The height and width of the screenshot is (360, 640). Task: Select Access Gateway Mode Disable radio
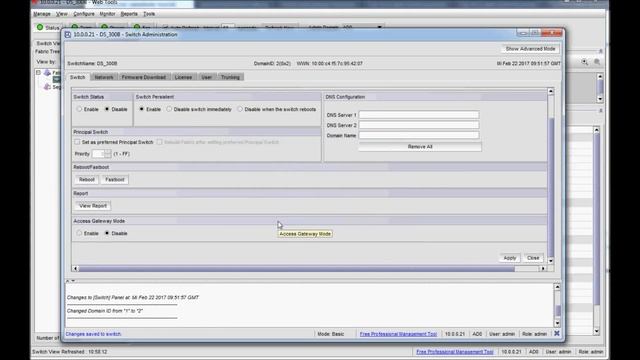(x=107, y=233)
